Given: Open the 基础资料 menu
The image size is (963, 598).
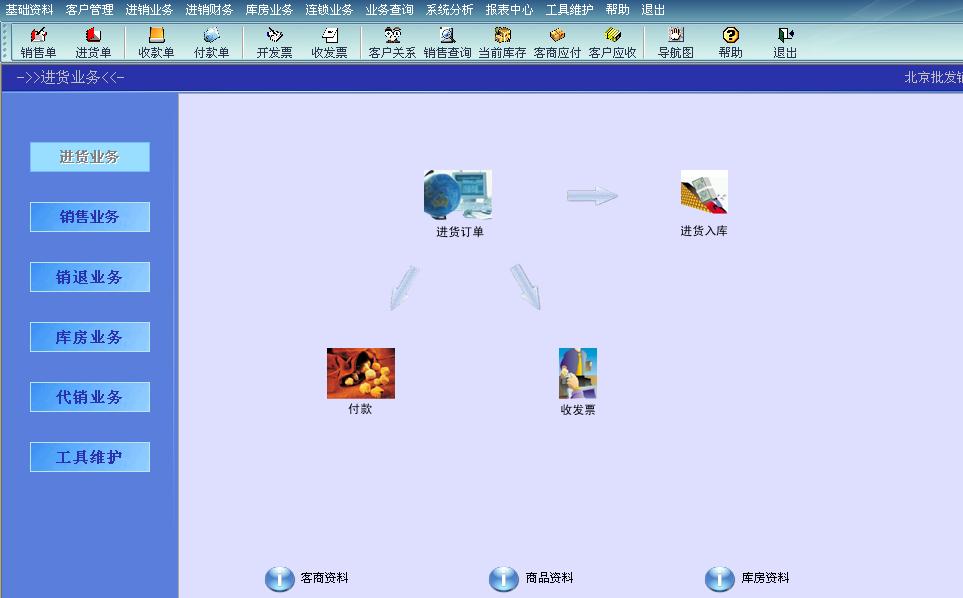Looking at the screenshot, I should pos(29,9).
